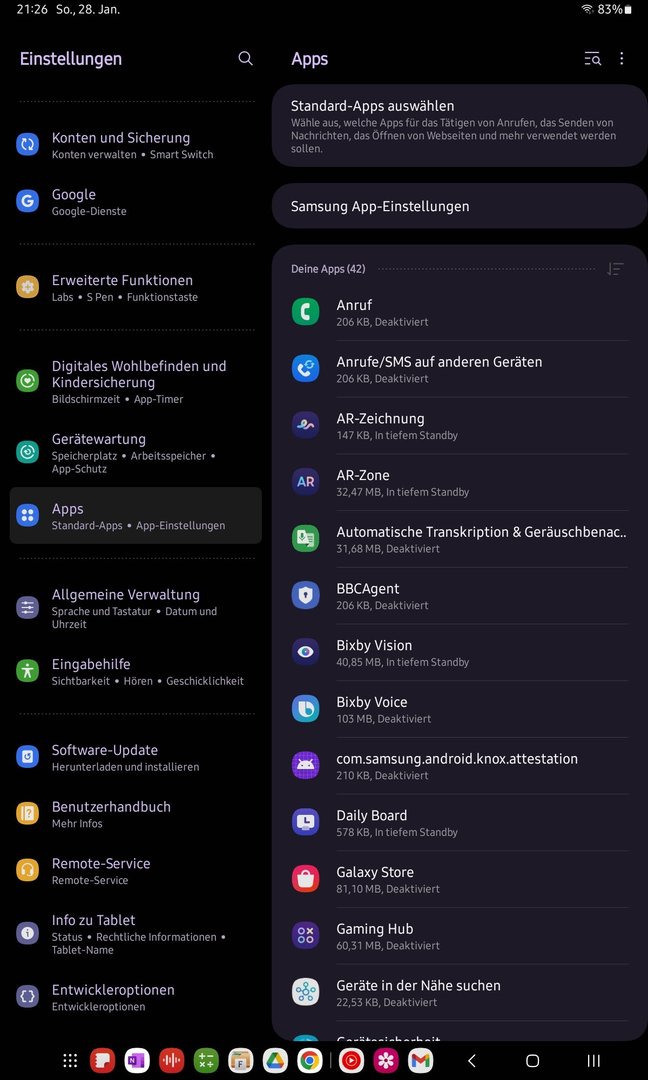Open Daily Board app details
Image resolution: width=648 pixels, height=1080 pixels.
(x=459, y=822)
